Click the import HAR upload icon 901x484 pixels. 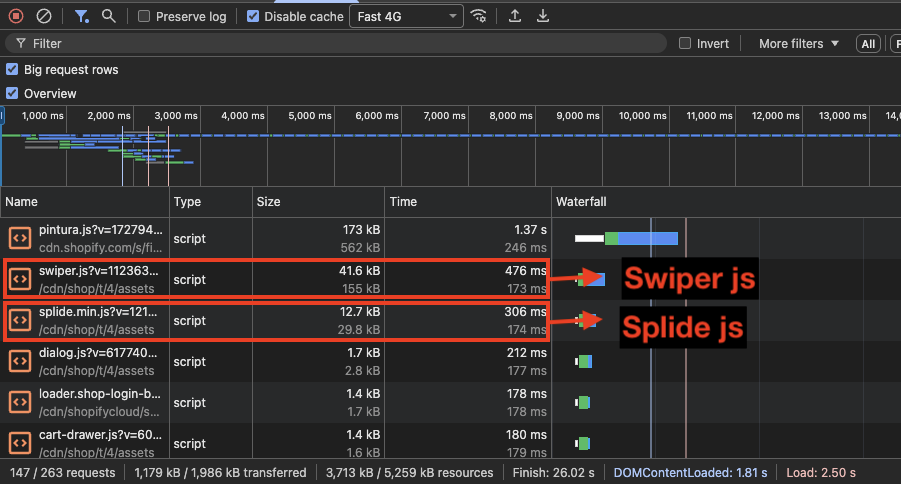(x=515, y=16)
